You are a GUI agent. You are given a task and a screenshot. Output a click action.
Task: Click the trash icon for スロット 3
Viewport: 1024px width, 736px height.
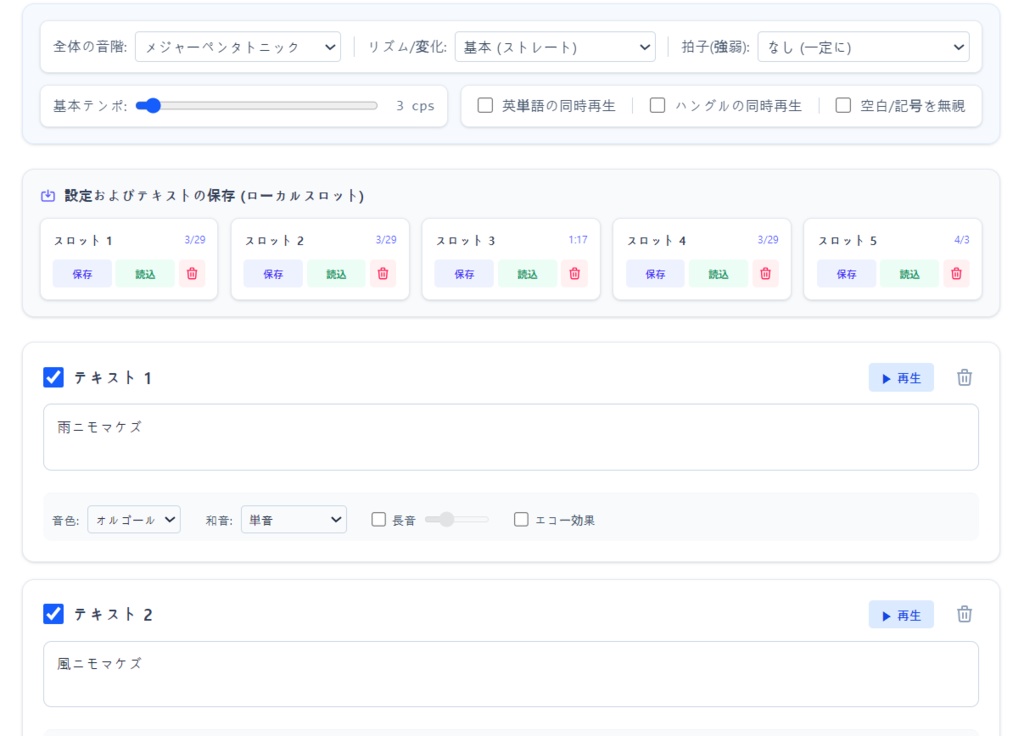click(573, 273)
